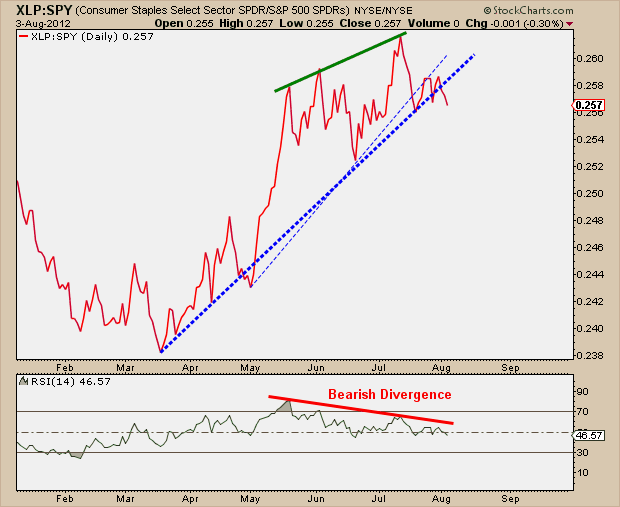Click the red legend marker before XLP:SPY (Daily)
The width and height of the screenshot is (620, 507).
point(23,36)
